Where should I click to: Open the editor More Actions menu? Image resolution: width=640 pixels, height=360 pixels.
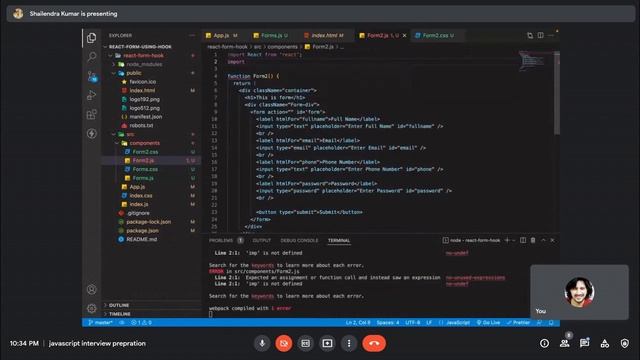tap(551, 36)
